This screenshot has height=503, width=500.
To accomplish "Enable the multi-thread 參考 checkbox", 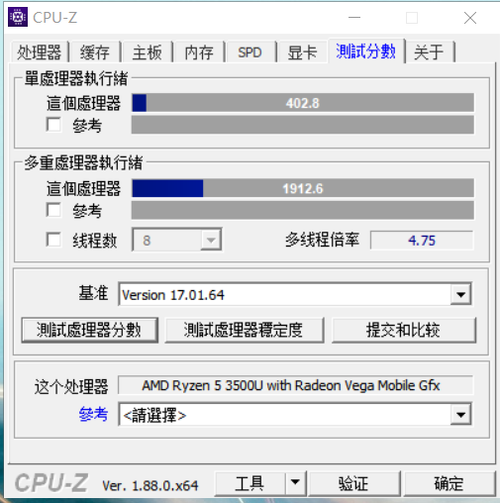I will (x=54, y=210).
